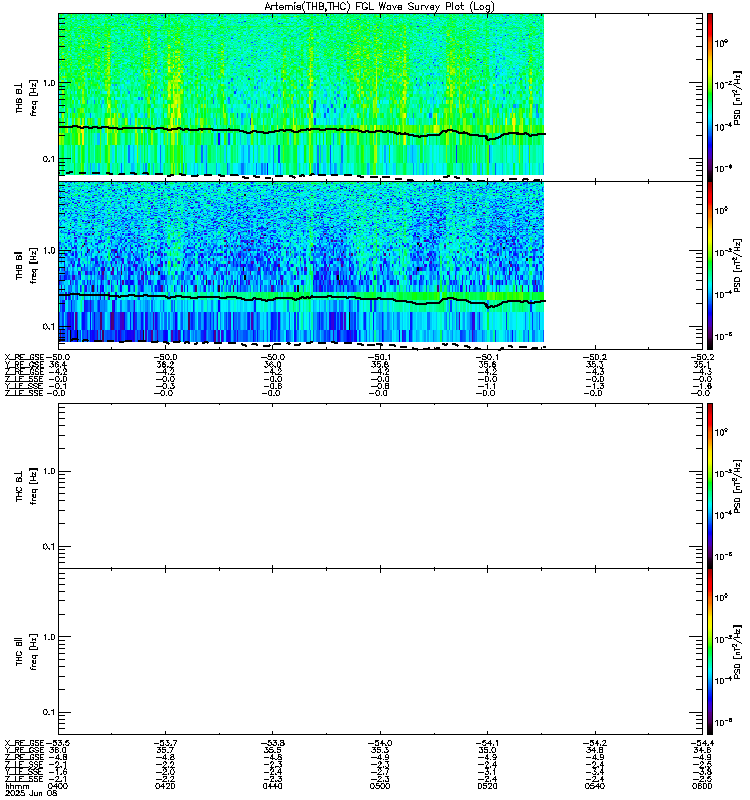Screen dimensions: 750x800
Task: Click the '-54.1' X_RE_GSE value
Action: (487, 743)
